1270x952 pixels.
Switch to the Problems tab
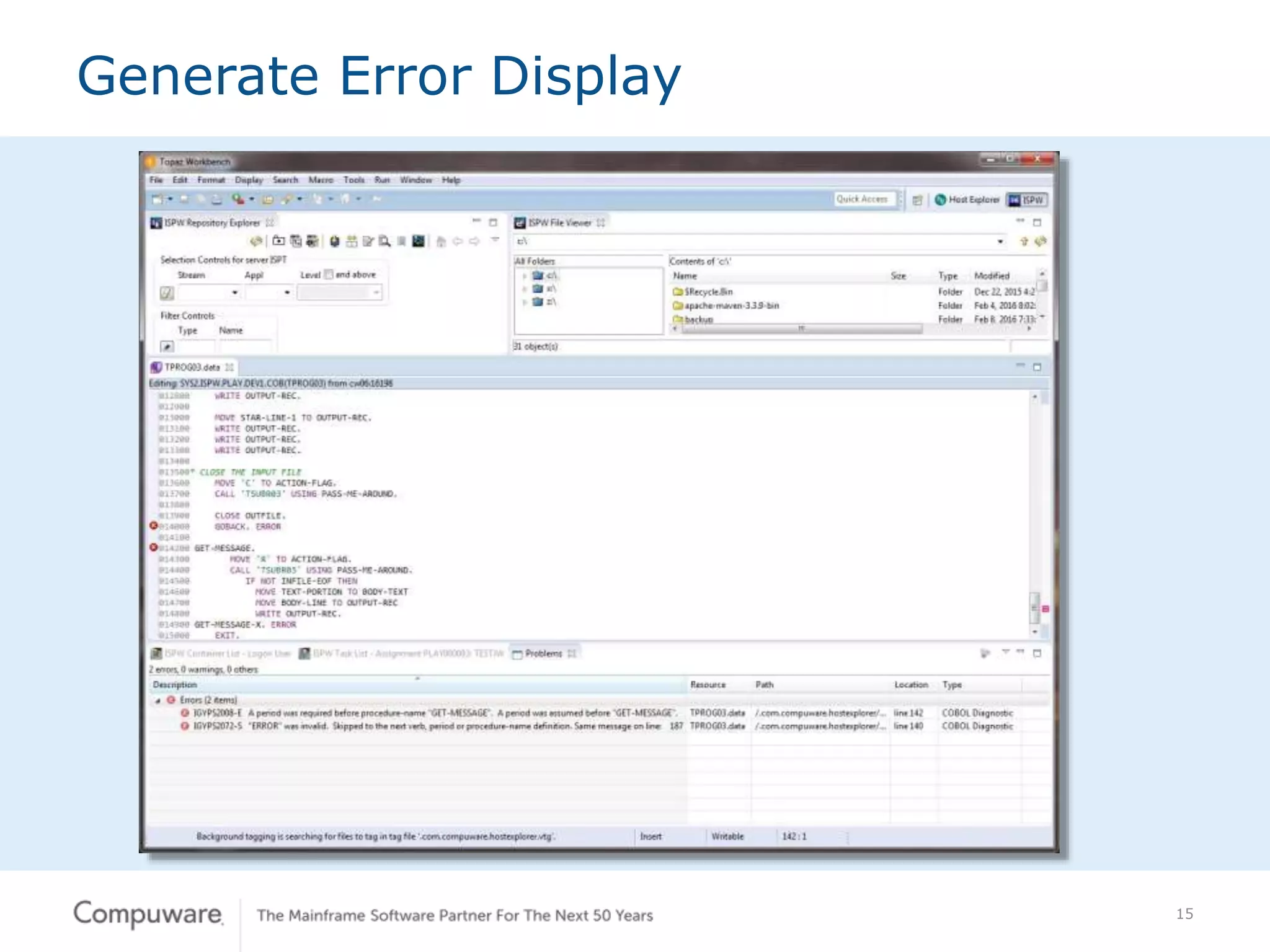click(x=544, y=653)
